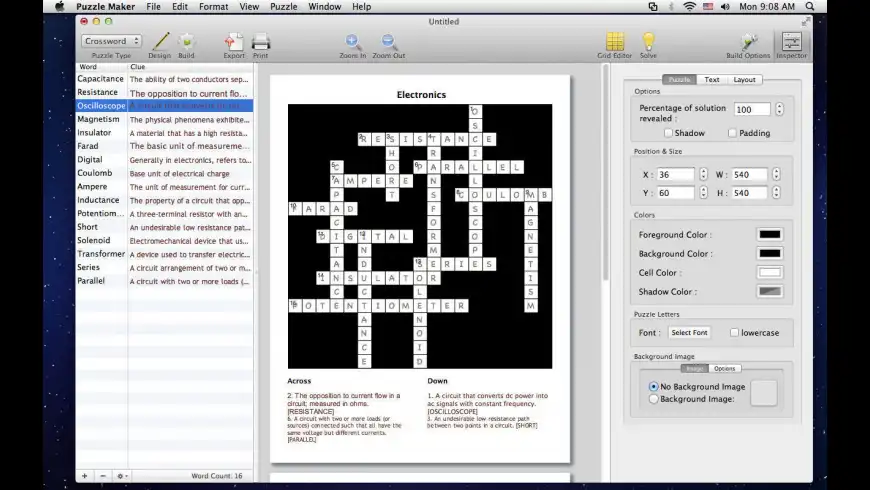Image resolution: width=870 pixels, height=490 pixels.
Task: Check the lowercase option
Action: pyautogui.click(x=735, y=332)
